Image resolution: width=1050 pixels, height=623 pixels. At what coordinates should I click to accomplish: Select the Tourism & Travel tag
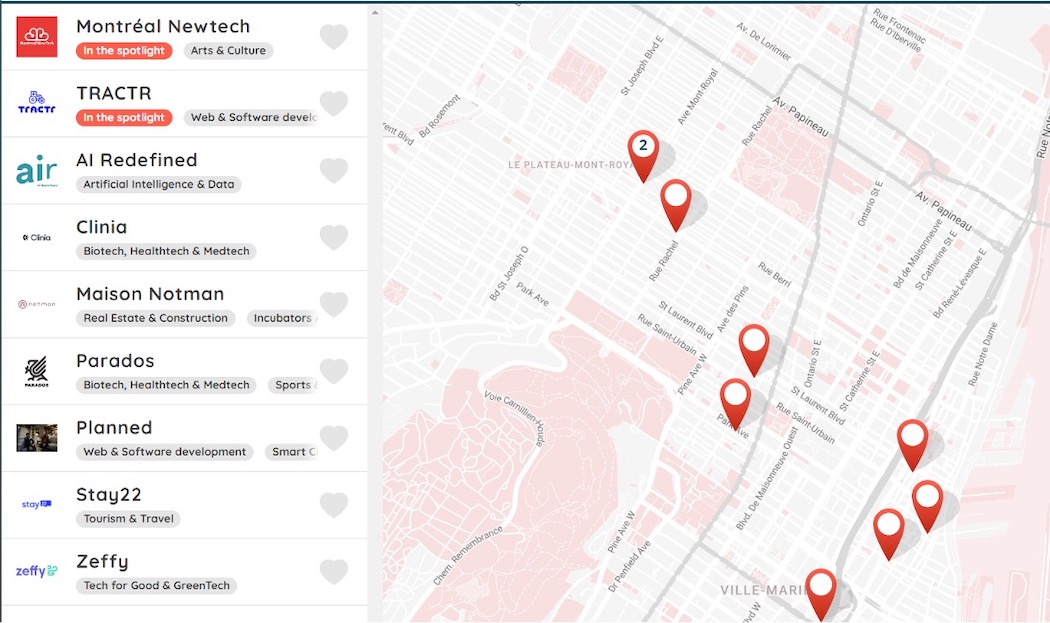pyautogui.click(x=128, y=519)
